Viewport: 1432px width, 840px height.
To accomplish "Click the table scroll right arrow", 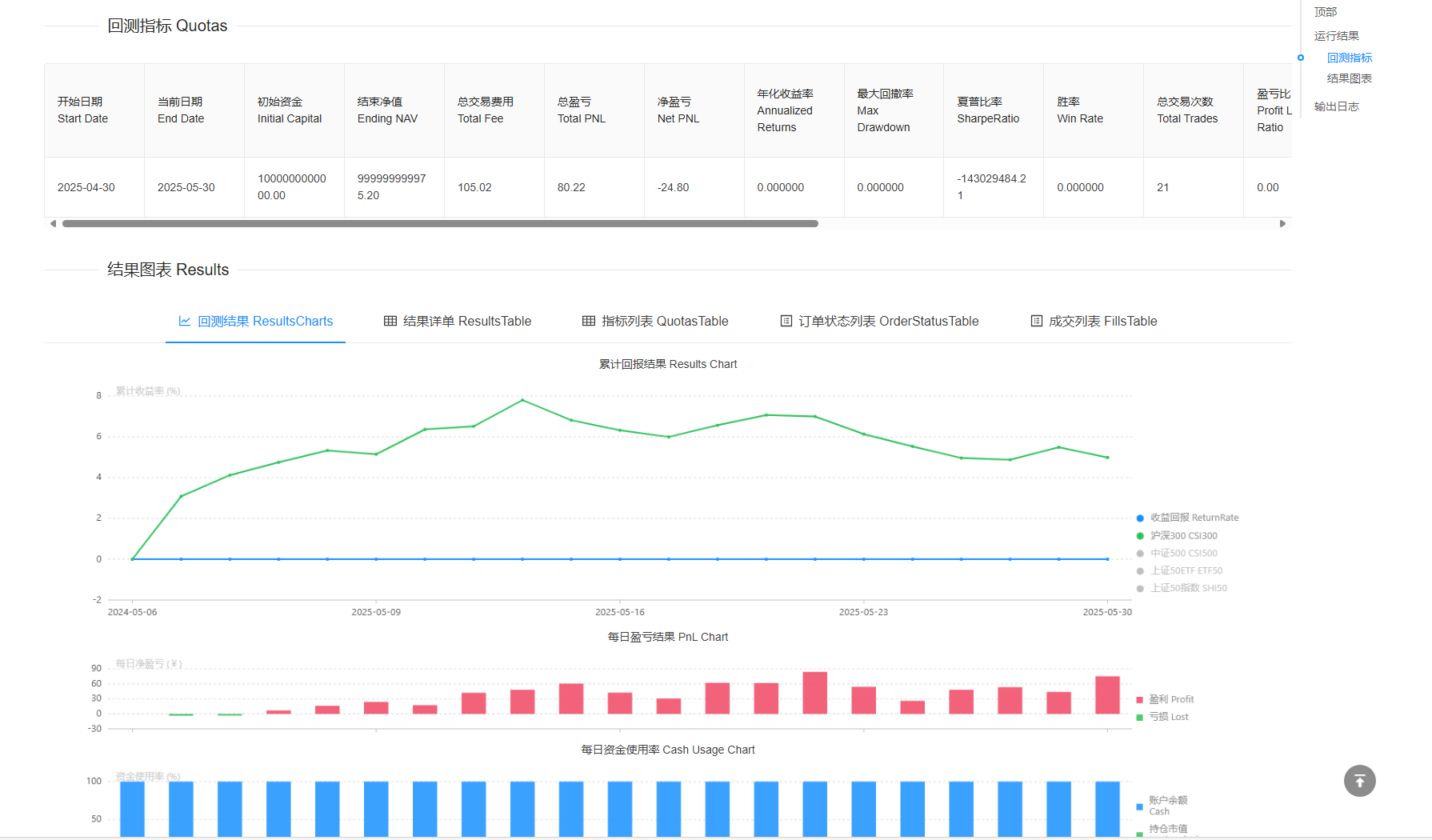I will [1282, 224].
